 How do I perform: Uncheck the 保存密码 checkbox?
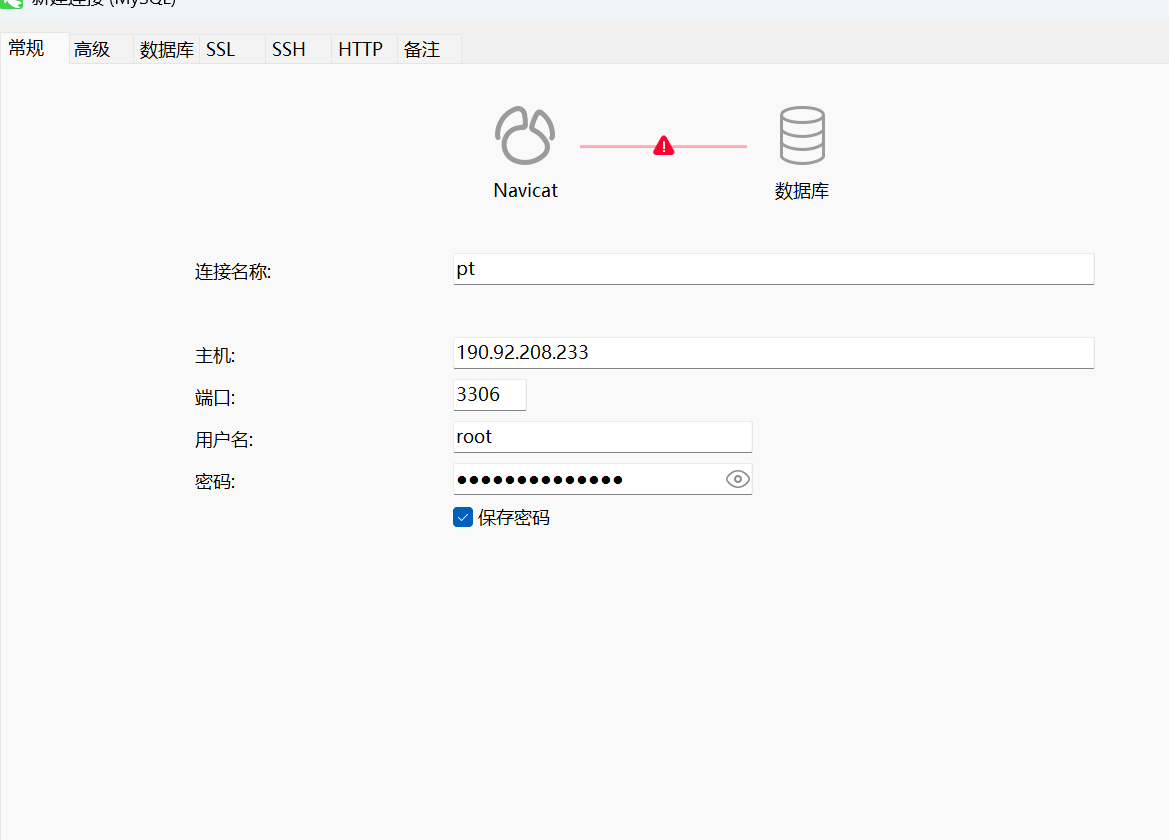pos(463,517)
